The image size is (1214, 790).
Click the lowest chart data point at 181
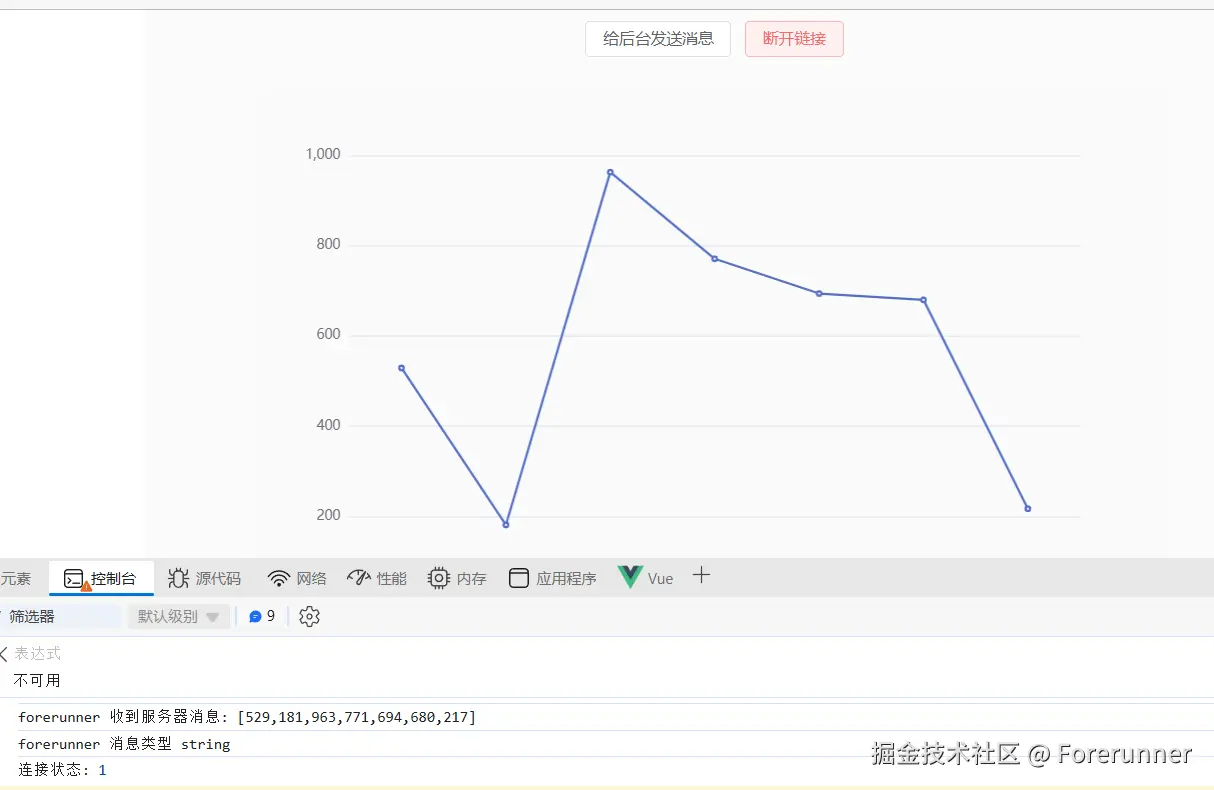(x=506, y=524)
